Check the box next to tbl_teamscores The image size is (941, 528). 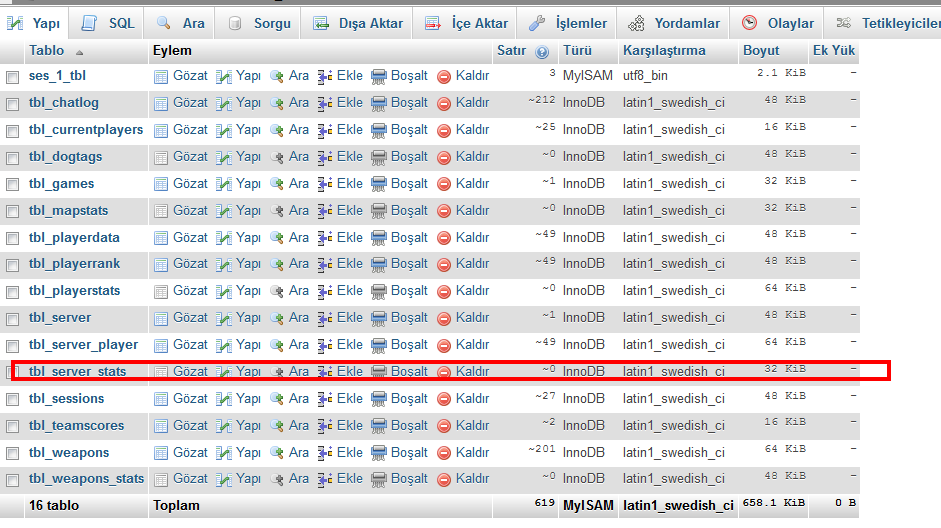13,427
